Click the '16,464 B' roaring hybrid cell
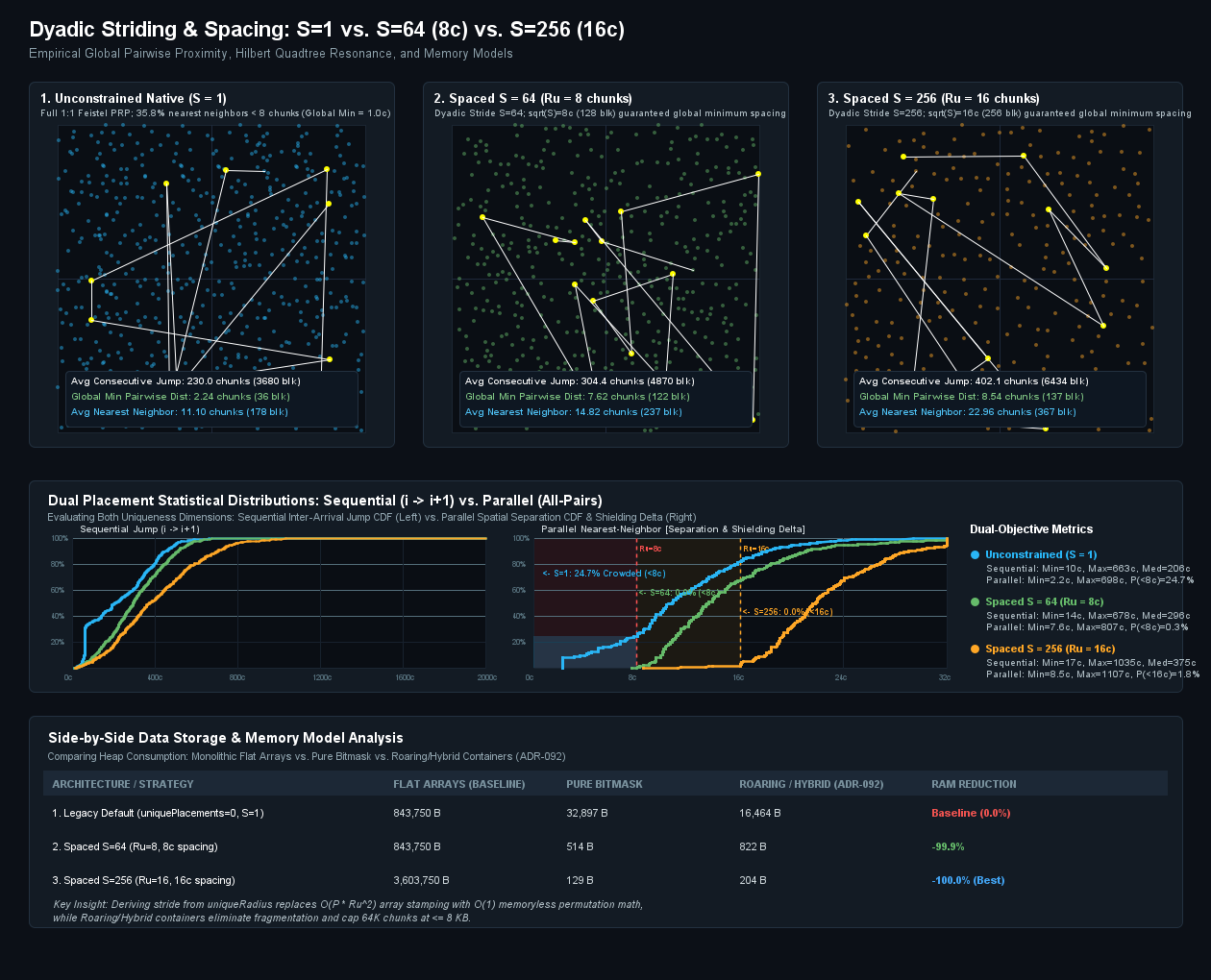 pyautogui.click(x=760, y=813)
